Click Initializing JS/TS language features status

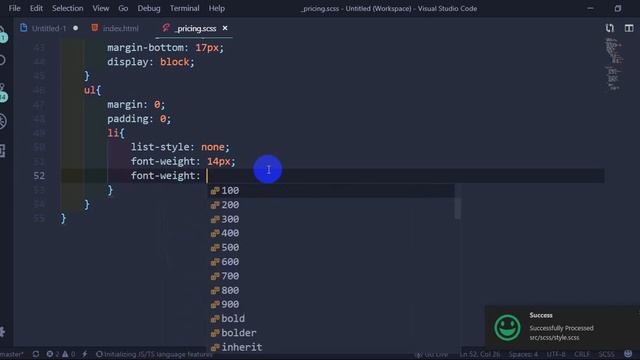click(x=154, y=354)
